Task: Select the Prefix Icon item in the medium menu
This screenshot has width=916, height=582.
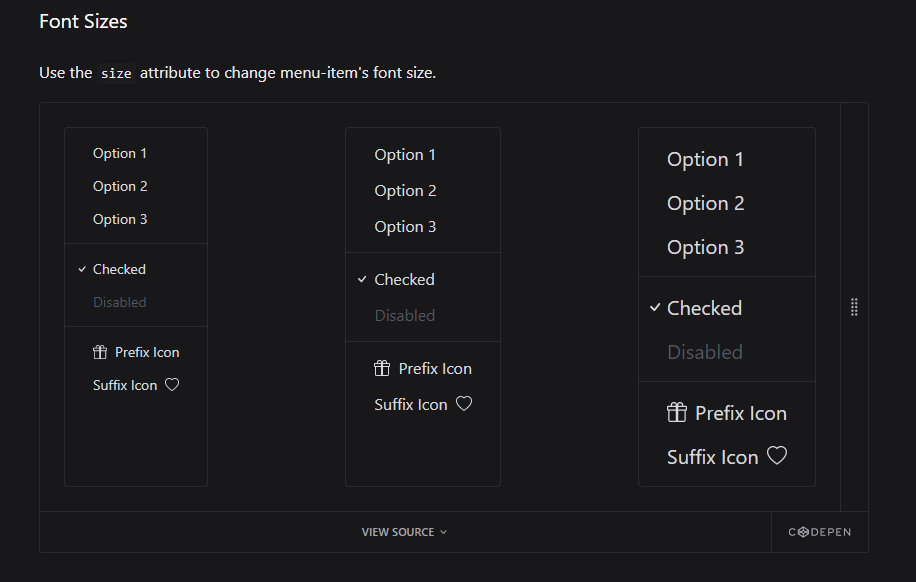Action: coord(436,368)
